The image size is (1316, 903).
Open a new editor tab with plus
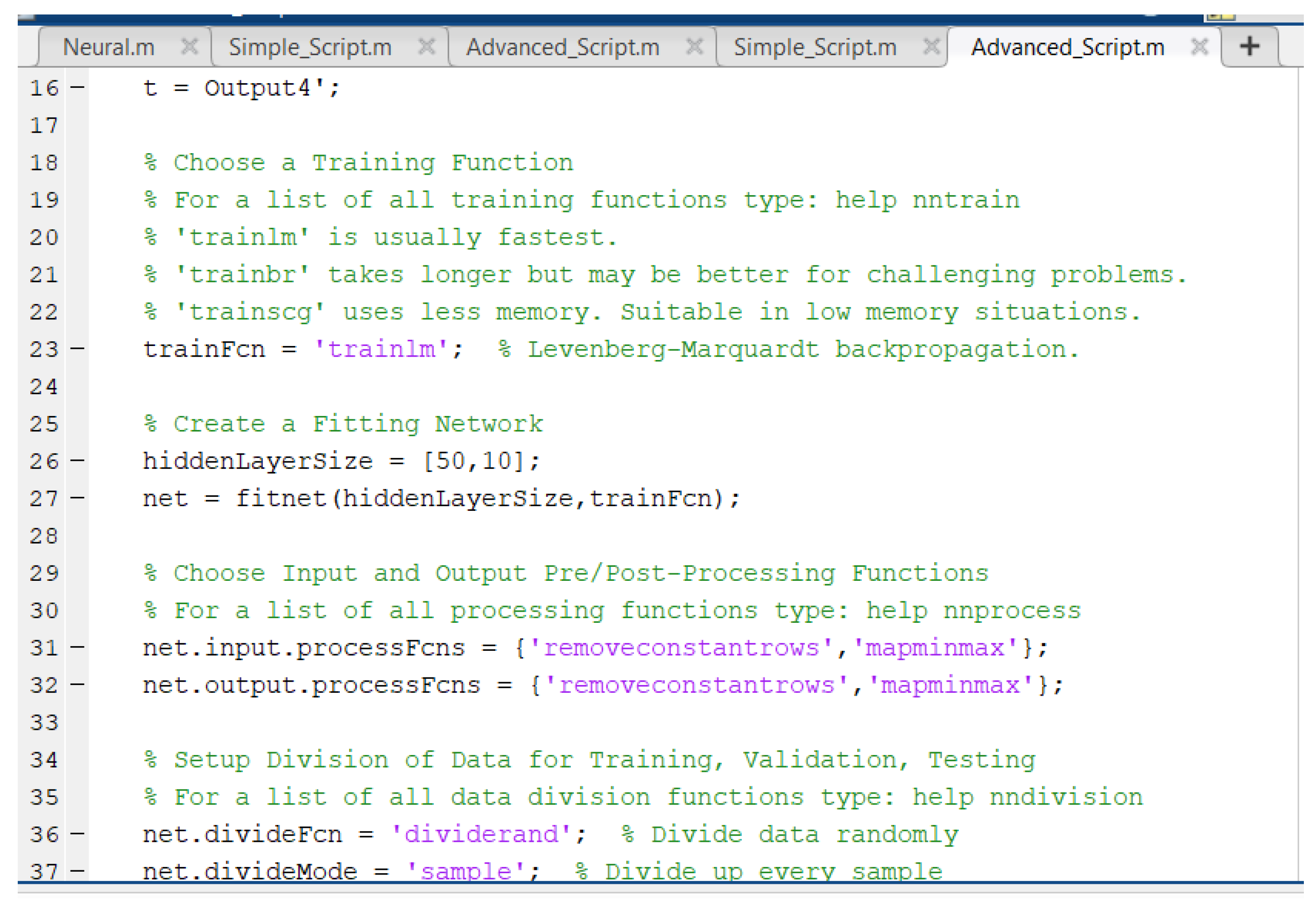point(1250,46)
